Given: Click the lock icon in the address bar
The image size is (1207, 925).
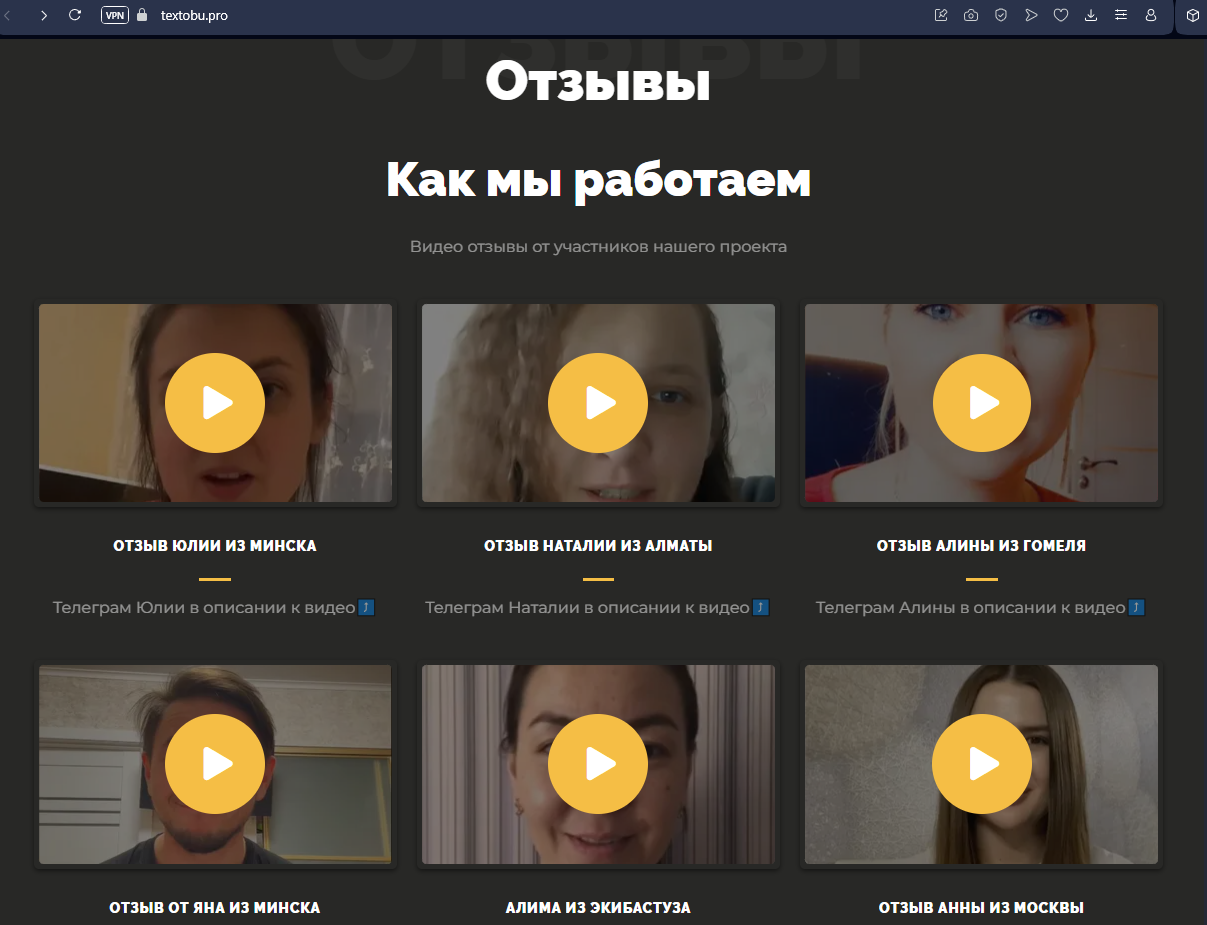Looking at the screenshot, I should [x=139, y=15].
